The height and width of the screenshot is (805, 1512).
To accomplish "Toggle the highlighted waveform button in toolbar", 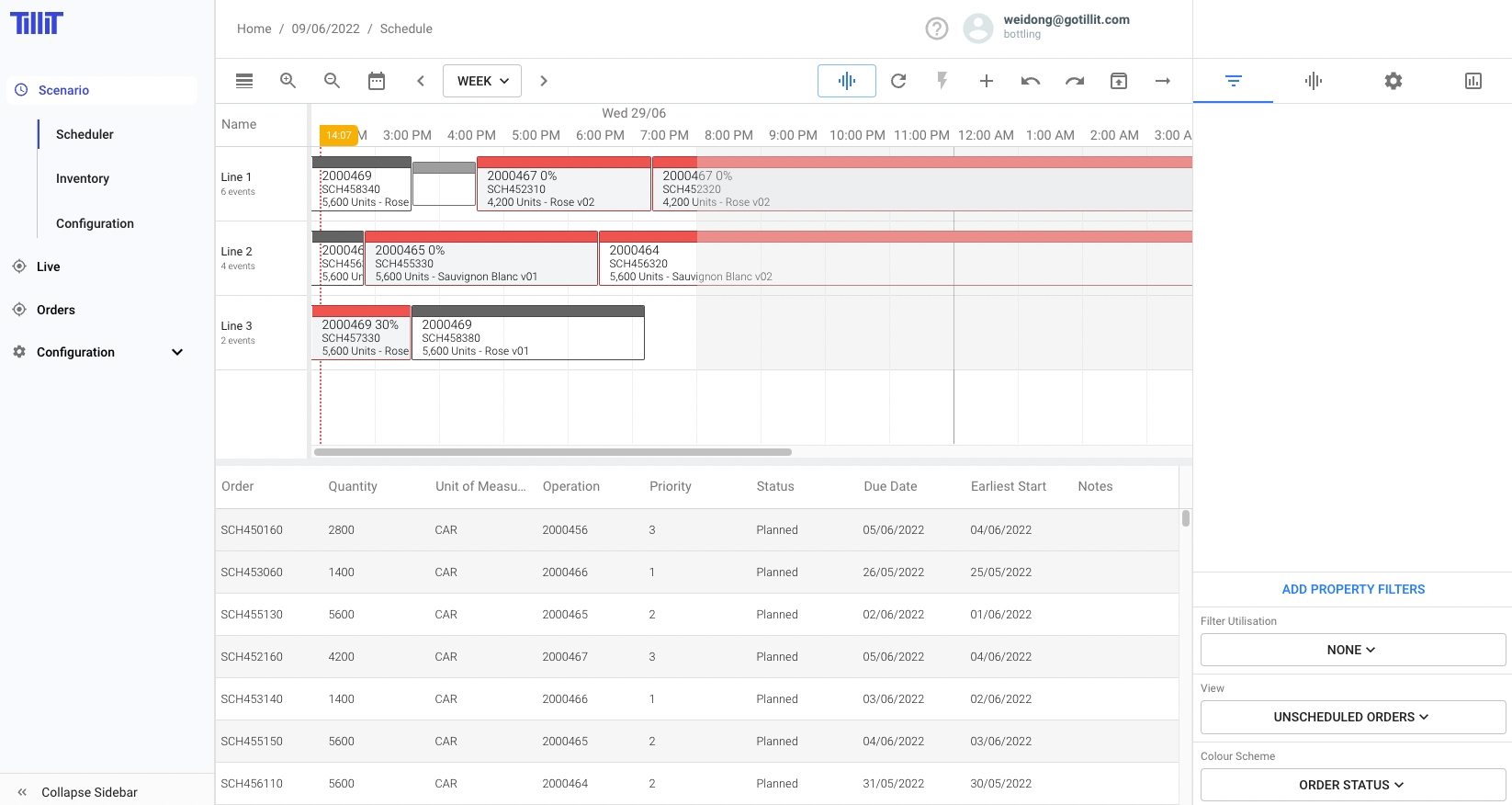I will [x=846, y=81].
